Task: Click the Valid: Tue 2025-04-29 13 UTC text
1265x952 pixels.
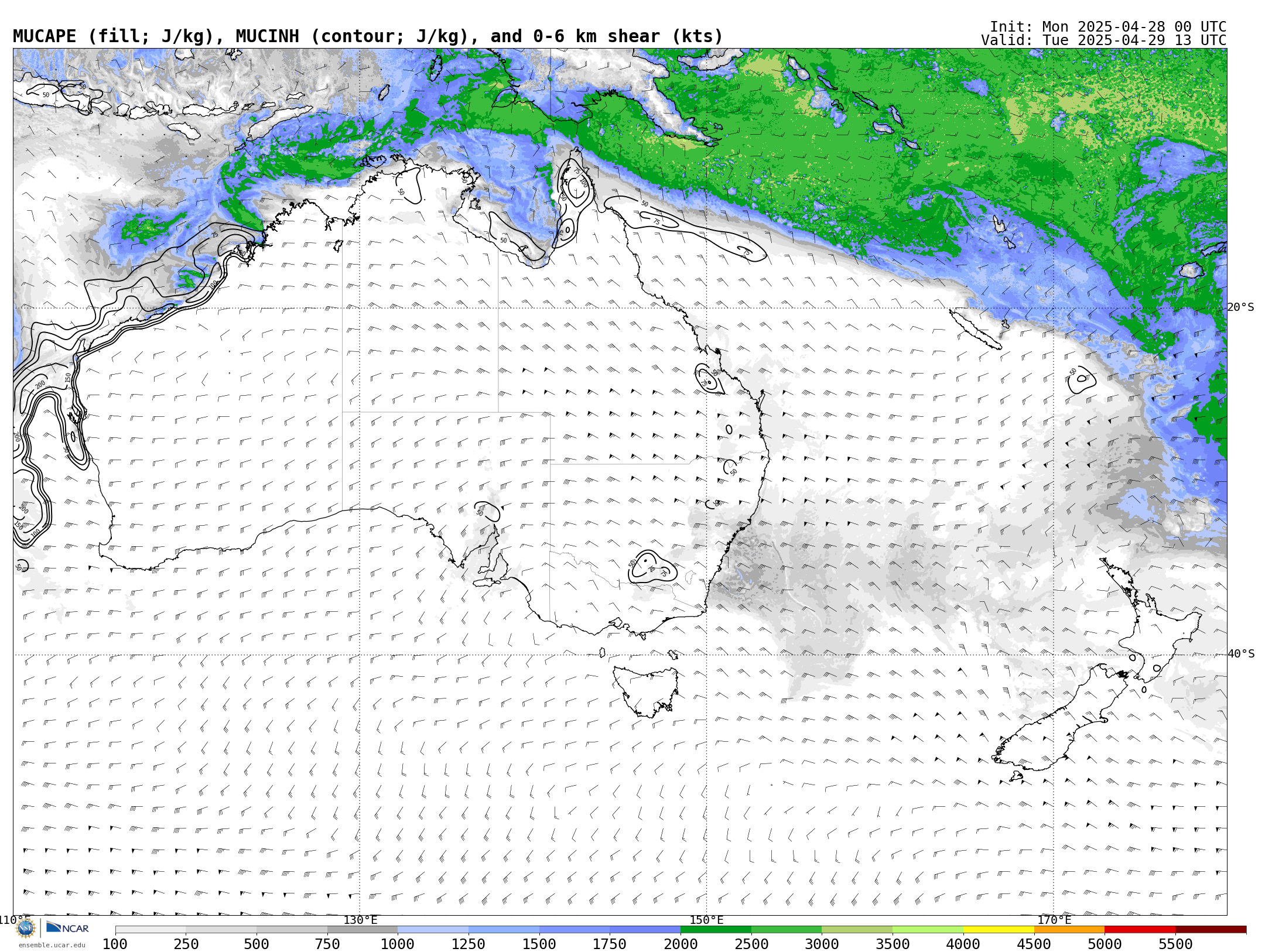Action: [x=1104, y=40]
